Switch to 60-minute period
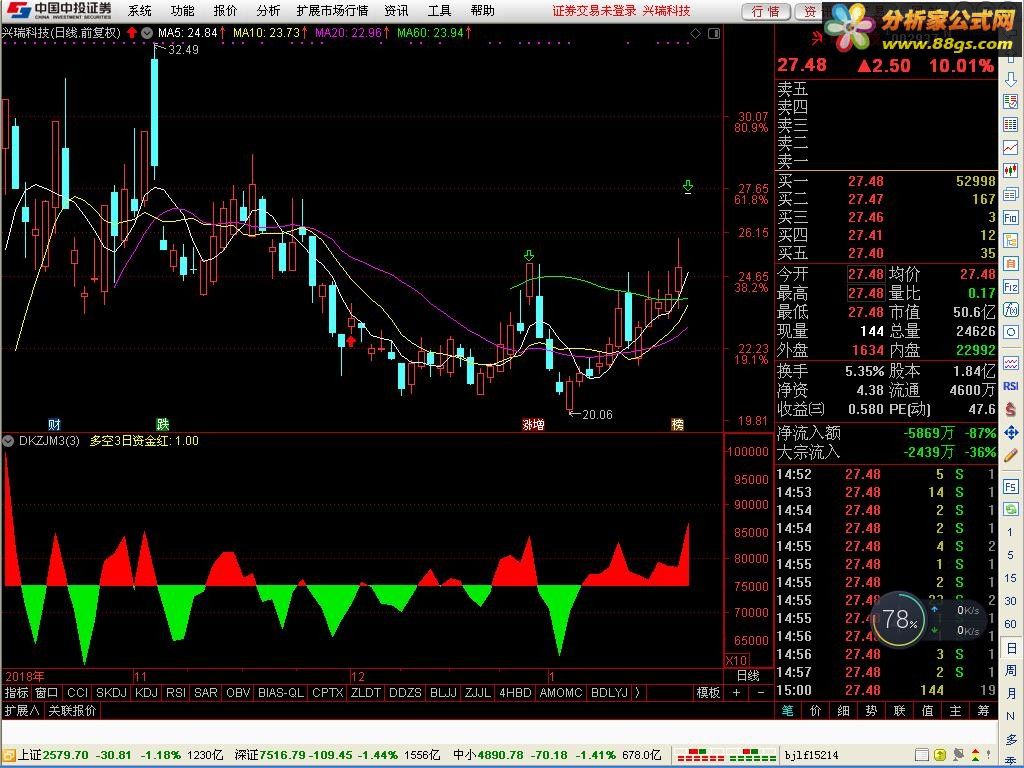The height and width of the screenshot is (768, 1024). (1010, 624)
